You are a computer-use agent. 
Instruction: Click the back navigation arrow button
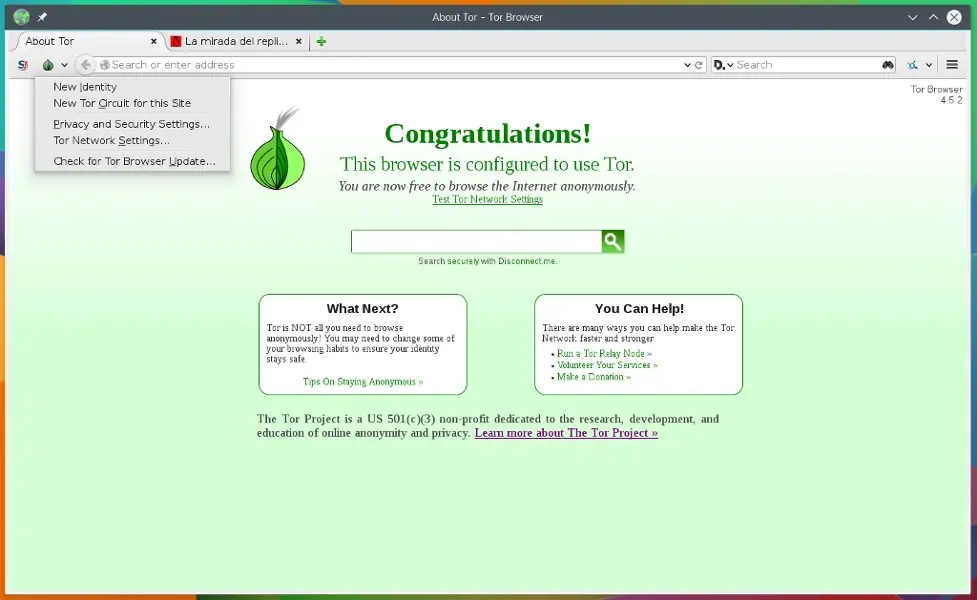coord(86,65)
